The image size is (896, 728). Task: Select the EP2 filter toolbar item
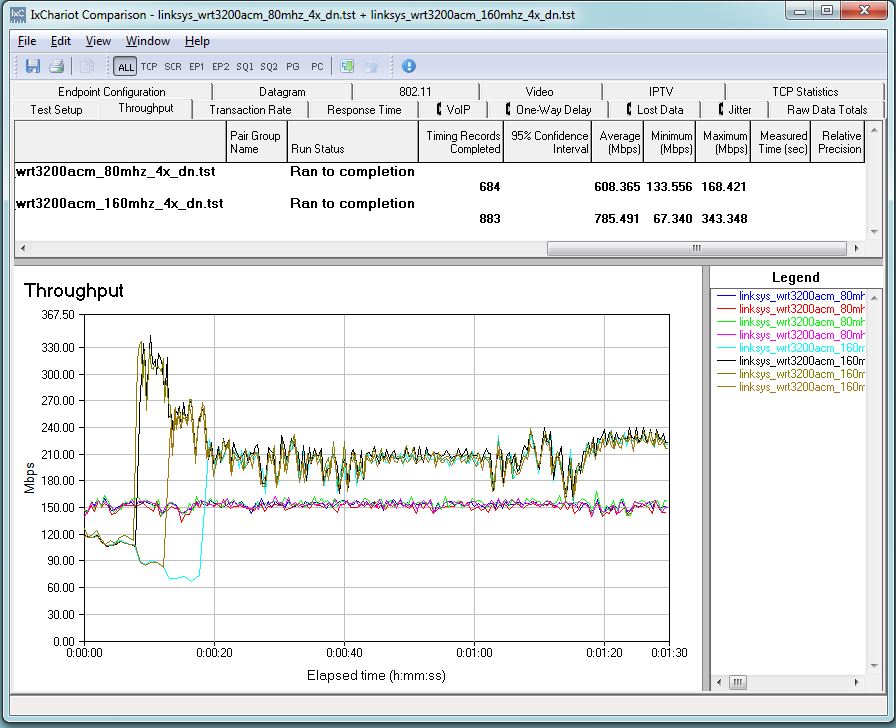click(x=221, y=67)
